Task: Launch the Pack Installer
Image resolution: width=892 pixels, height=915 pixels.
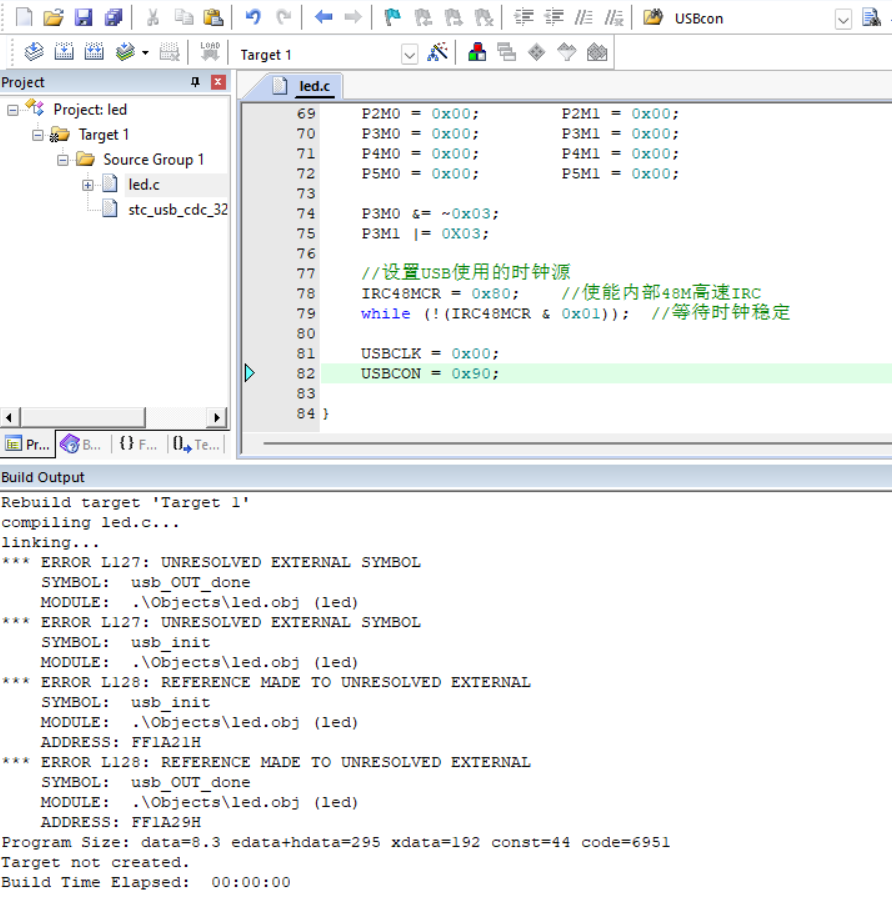Action: click(597, 53)
